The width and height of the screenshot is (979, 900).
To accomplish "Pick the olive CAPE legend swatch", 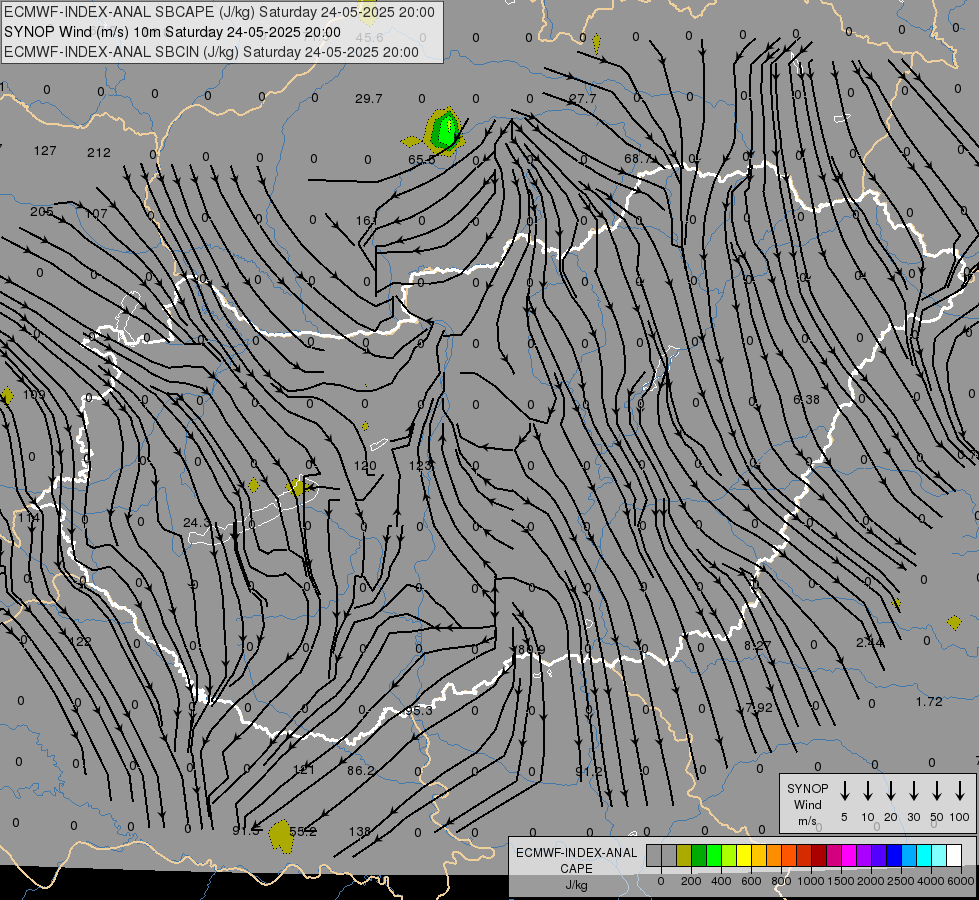I will [684, 856].
